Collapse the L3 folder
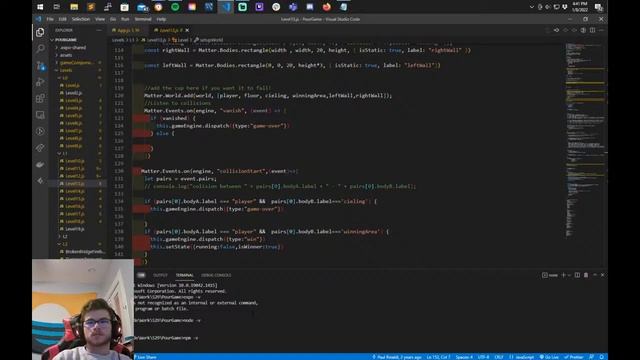This screenshot has width=640, height=360. coord(78,244)
